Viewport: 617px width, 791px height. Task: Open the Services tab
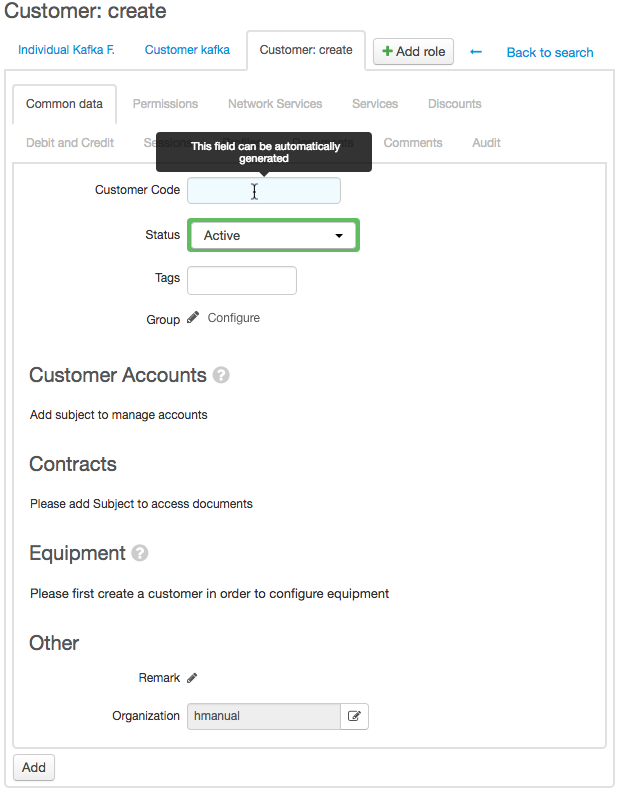coord(375,104)
